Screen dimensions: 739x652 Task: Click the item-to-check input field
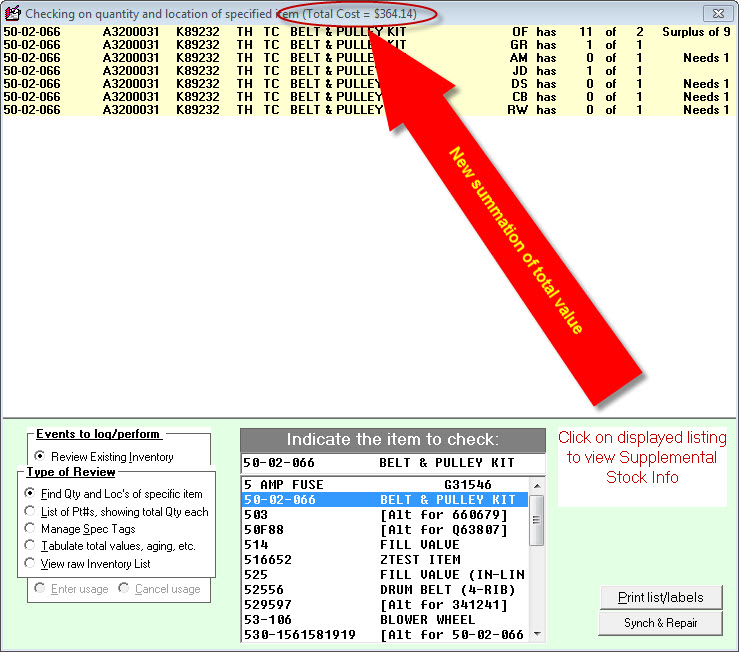coord(393,464)
